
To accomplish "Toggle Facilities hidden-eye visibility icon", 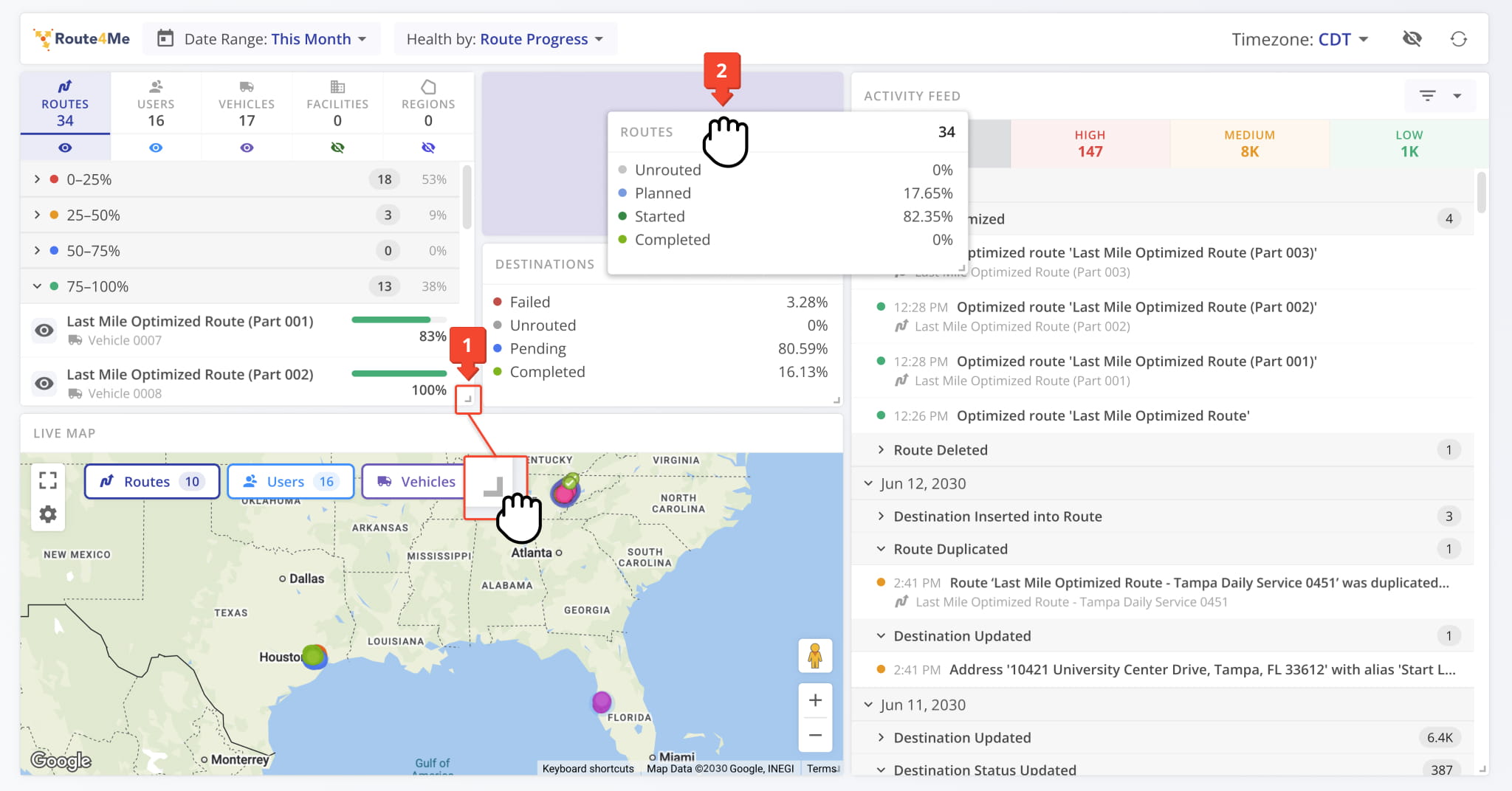I will click(337, 148).
